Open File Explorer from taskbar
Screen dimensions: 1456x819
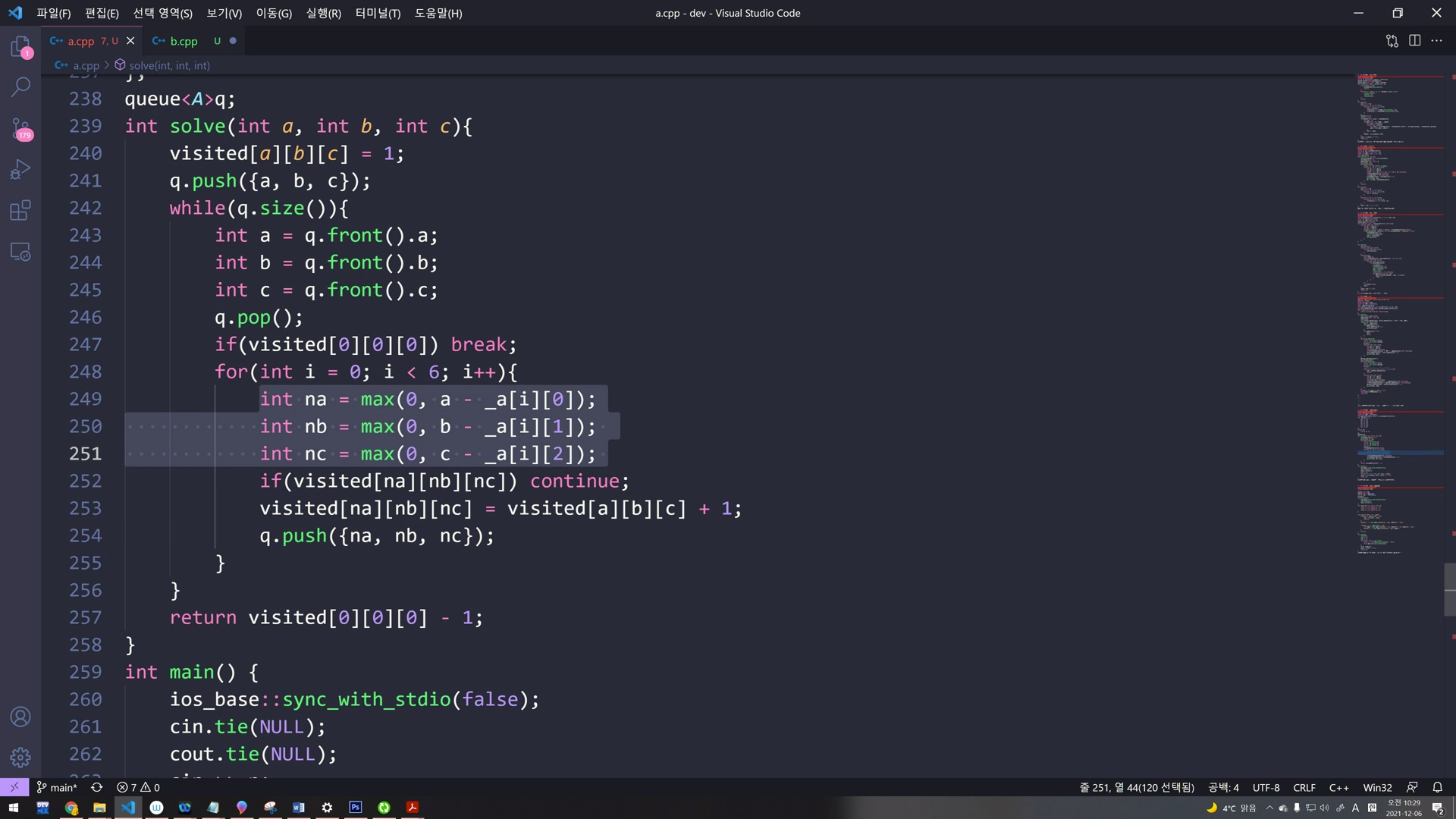pyautogui.click(x=99, y=808)
